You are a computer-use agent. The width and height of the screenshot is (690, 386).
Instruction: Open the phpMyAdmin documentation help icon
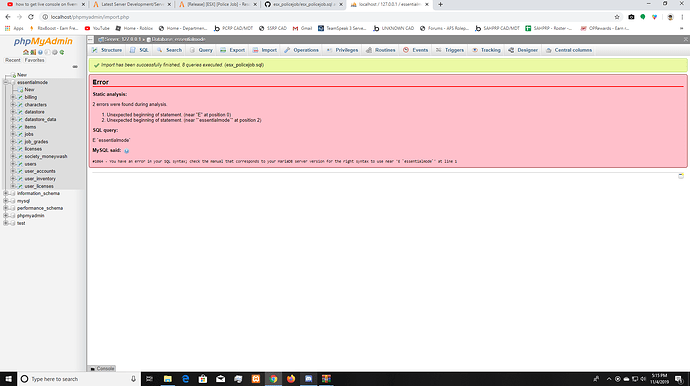click(40, 52)
